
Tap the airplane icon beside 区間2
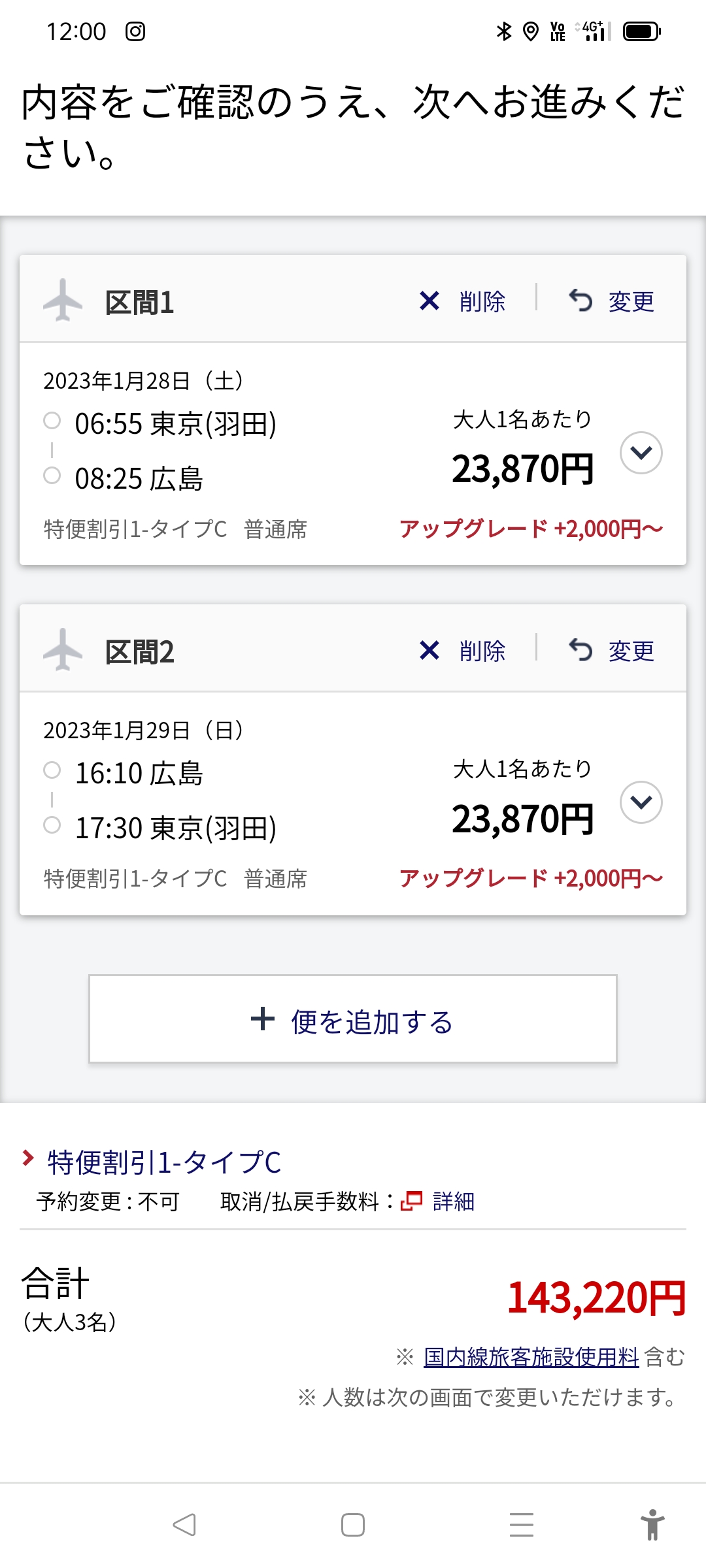point(63,651)
